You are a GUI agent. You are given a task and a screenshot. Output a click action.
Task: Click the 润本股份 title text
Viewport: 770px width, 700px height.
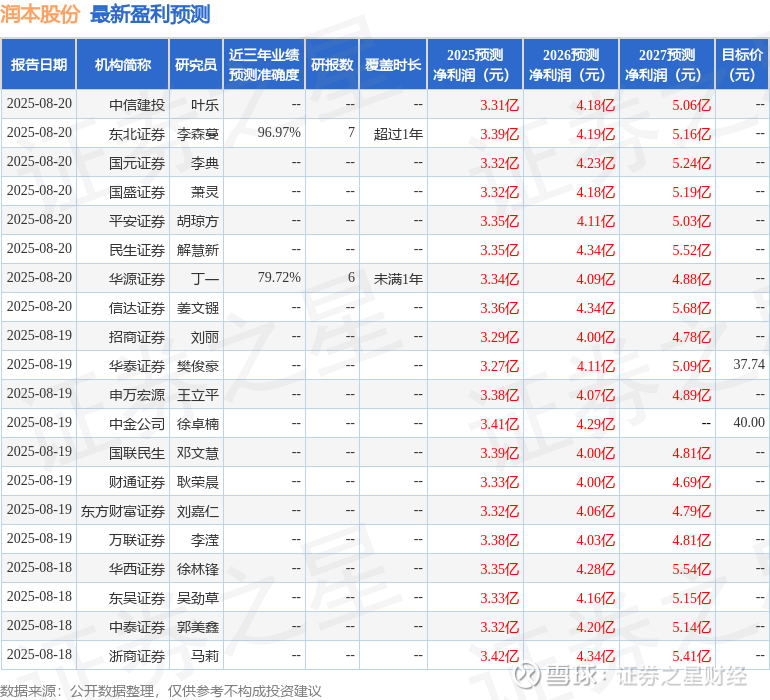click(40, 14)
